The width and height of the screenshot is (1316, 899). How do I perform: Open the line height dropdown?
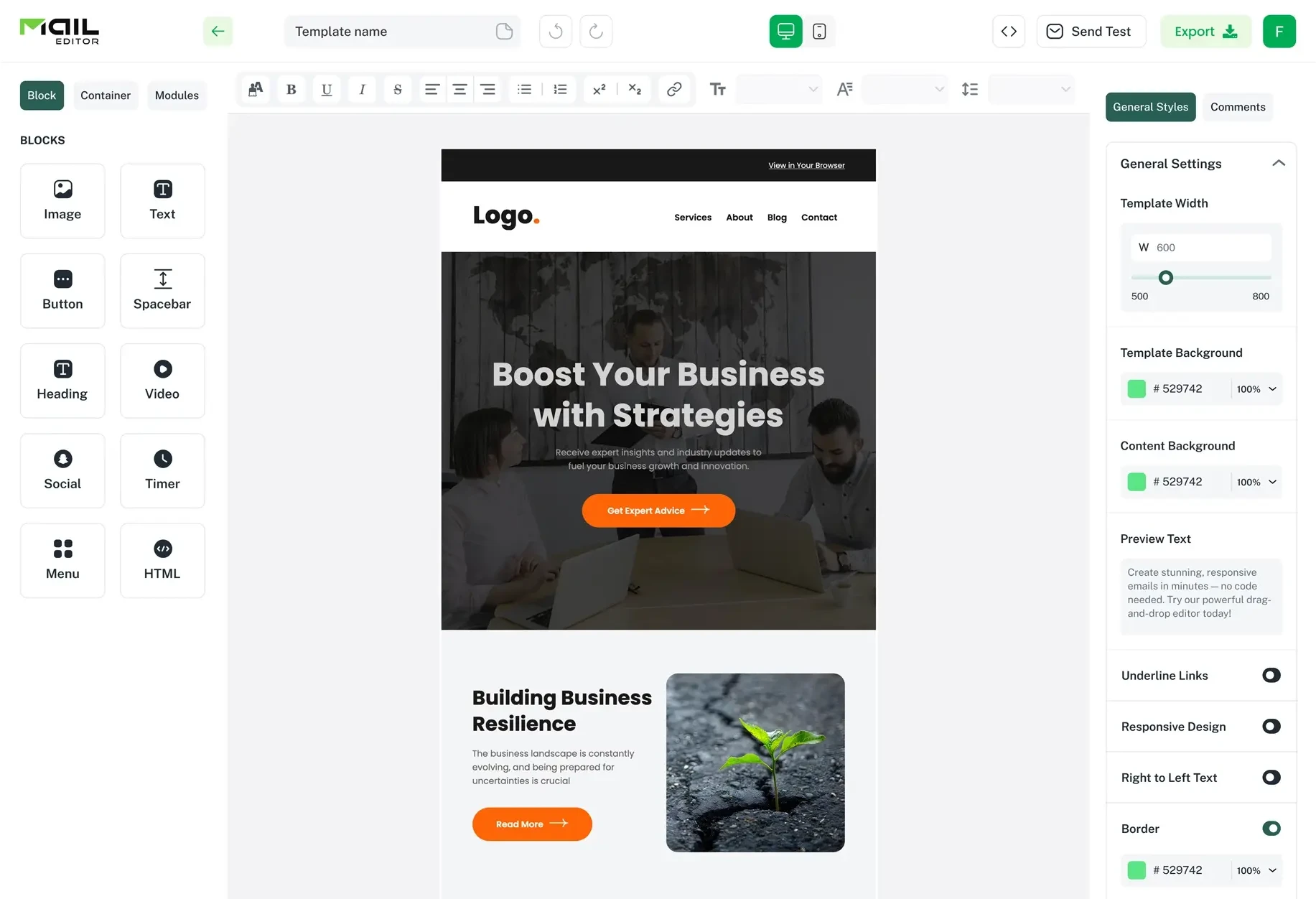click(x=1030, y=90)
